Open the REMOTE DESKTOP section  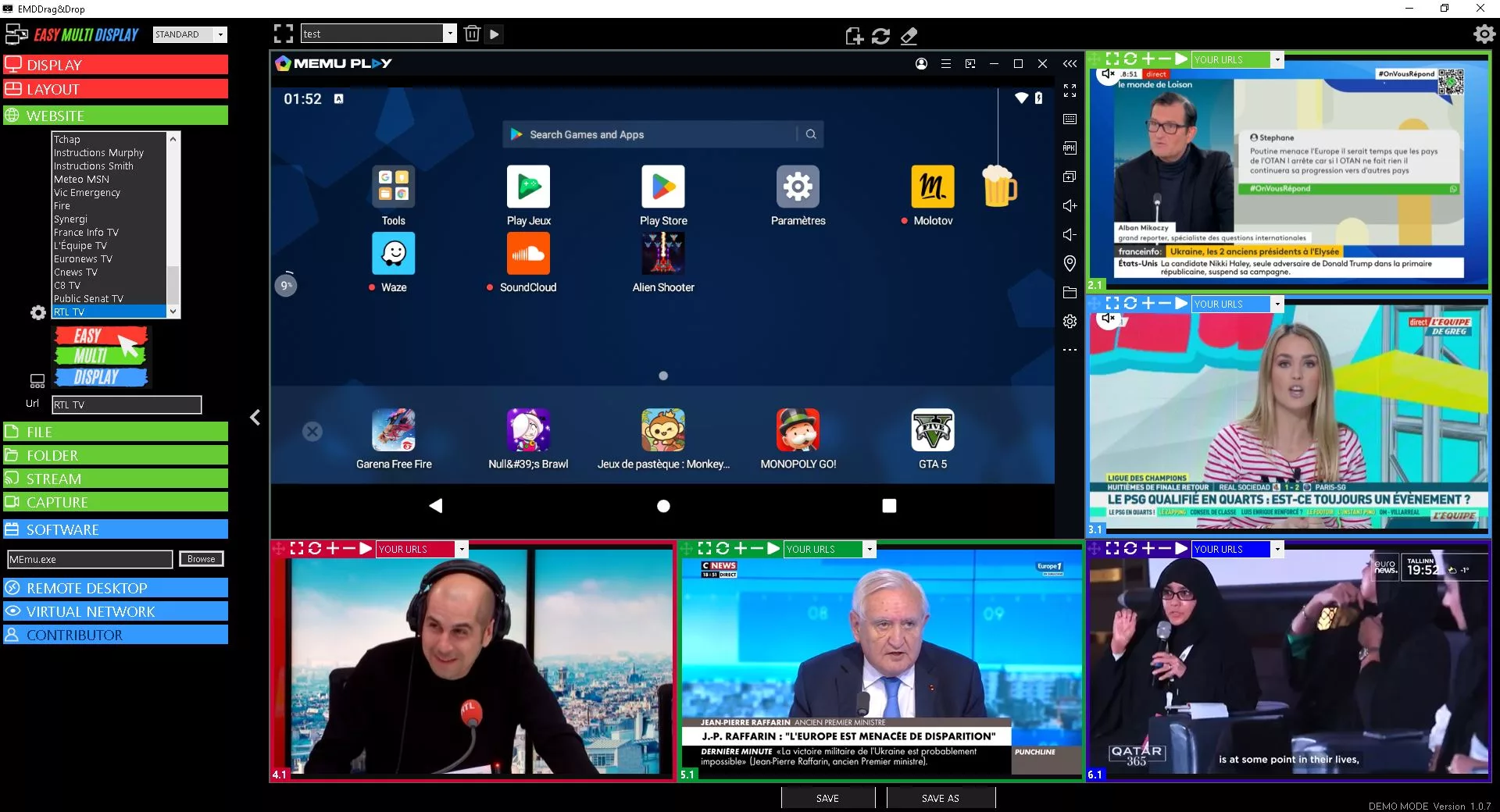pos(116,588)
